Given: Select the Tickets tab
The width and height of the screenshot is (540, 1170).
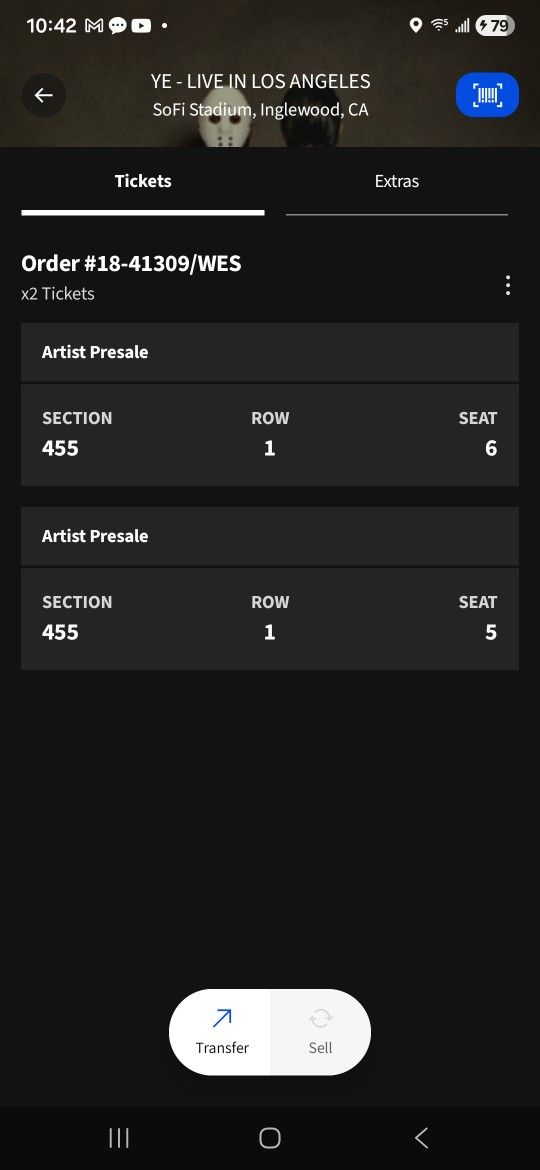Looking at the screenshot, I should point(143,181).
